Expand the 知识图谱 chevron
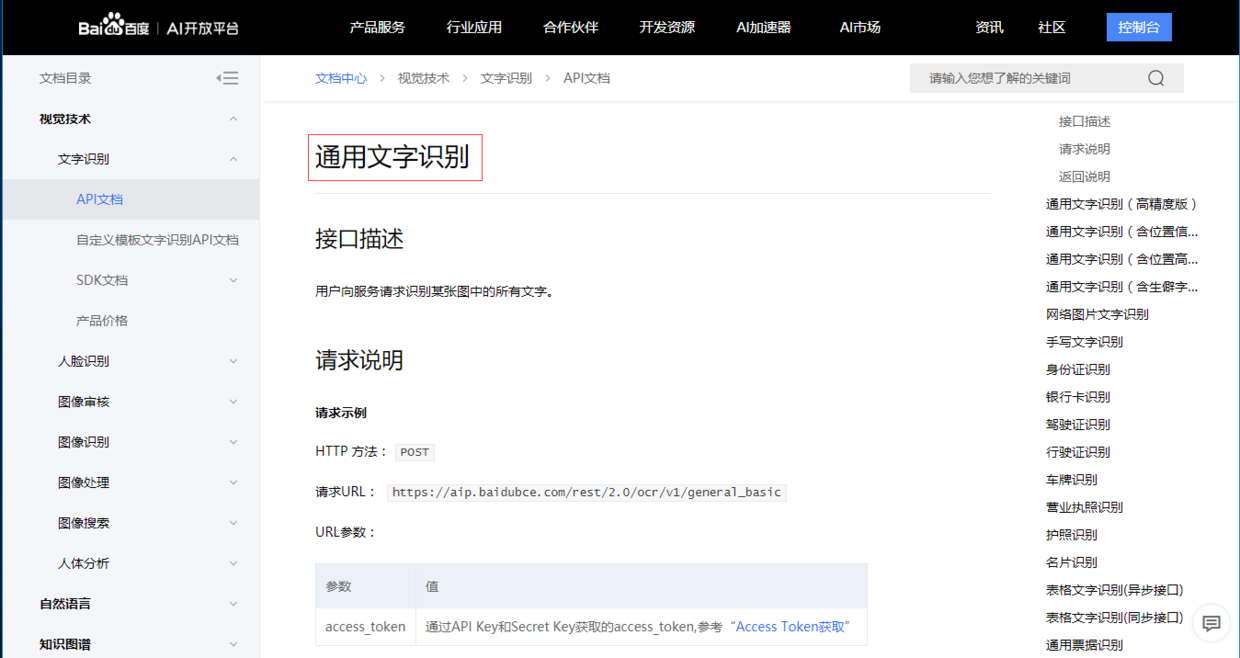This screenshot has width=1240, height=658. 233,644
